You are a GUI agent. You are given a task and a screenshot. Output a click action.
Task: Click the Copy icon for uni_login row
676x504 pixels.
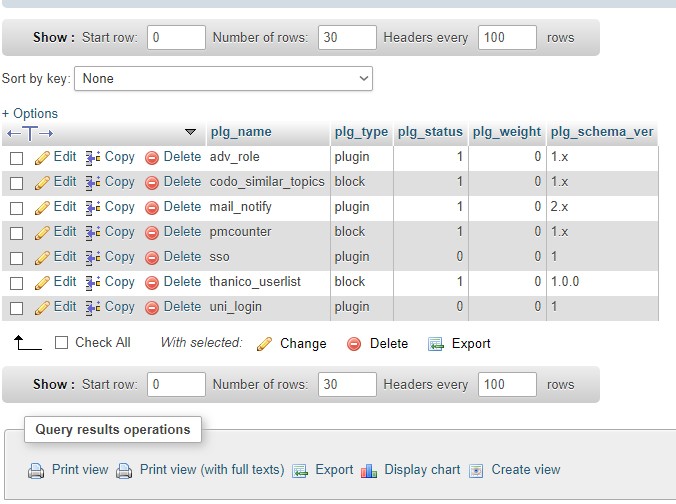93,308
